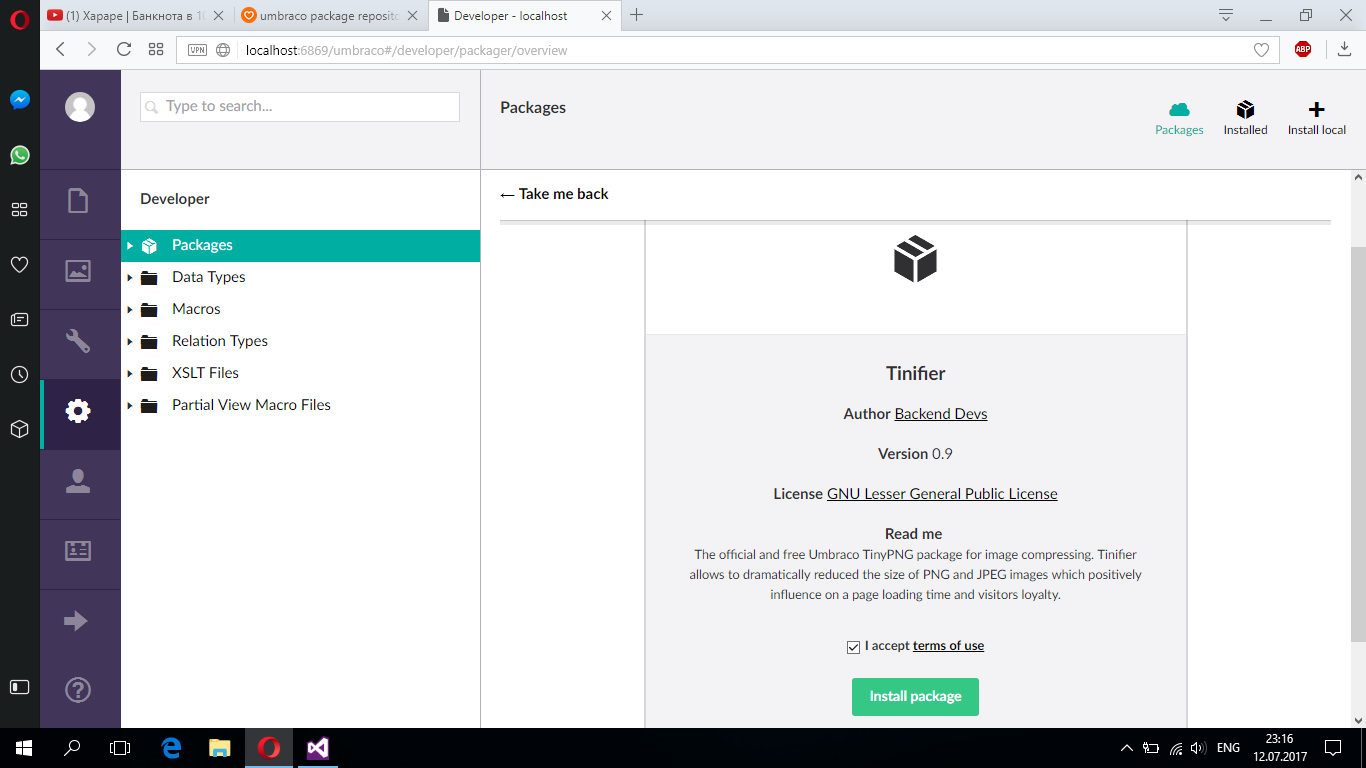Open the Umbraco Media section

point(78,270)
